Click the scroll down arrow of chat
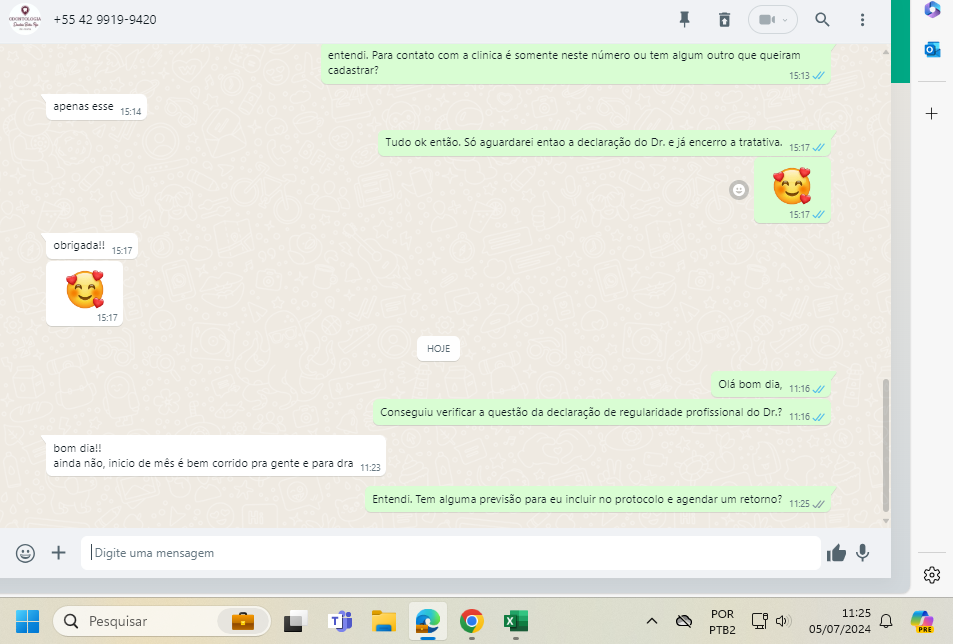 click(886, 521)
